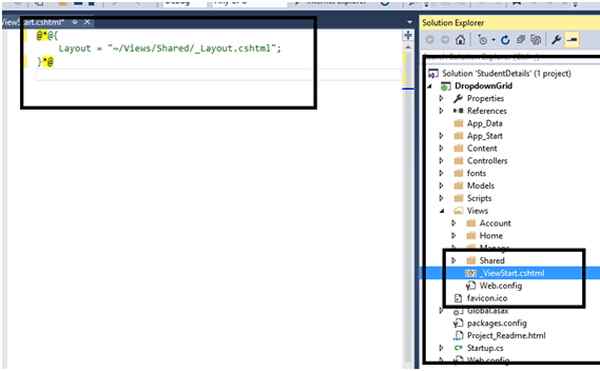This screenshot has width=600, height=371.
Task: Open the editor tab overflow dropdown arrow
Action: 410,23
